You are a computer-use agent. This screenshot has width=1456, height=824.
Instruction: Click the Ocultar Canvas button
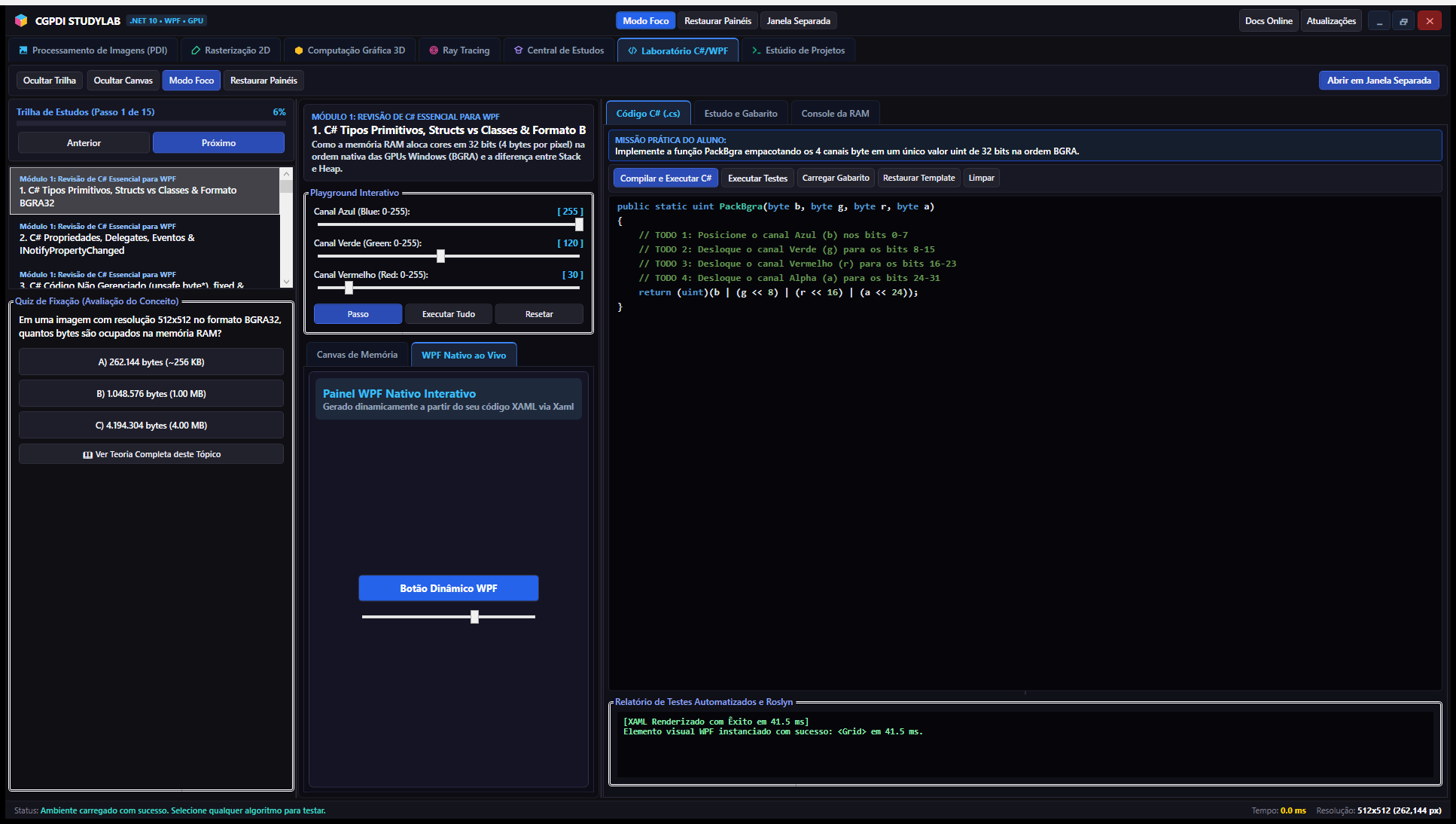123,81
